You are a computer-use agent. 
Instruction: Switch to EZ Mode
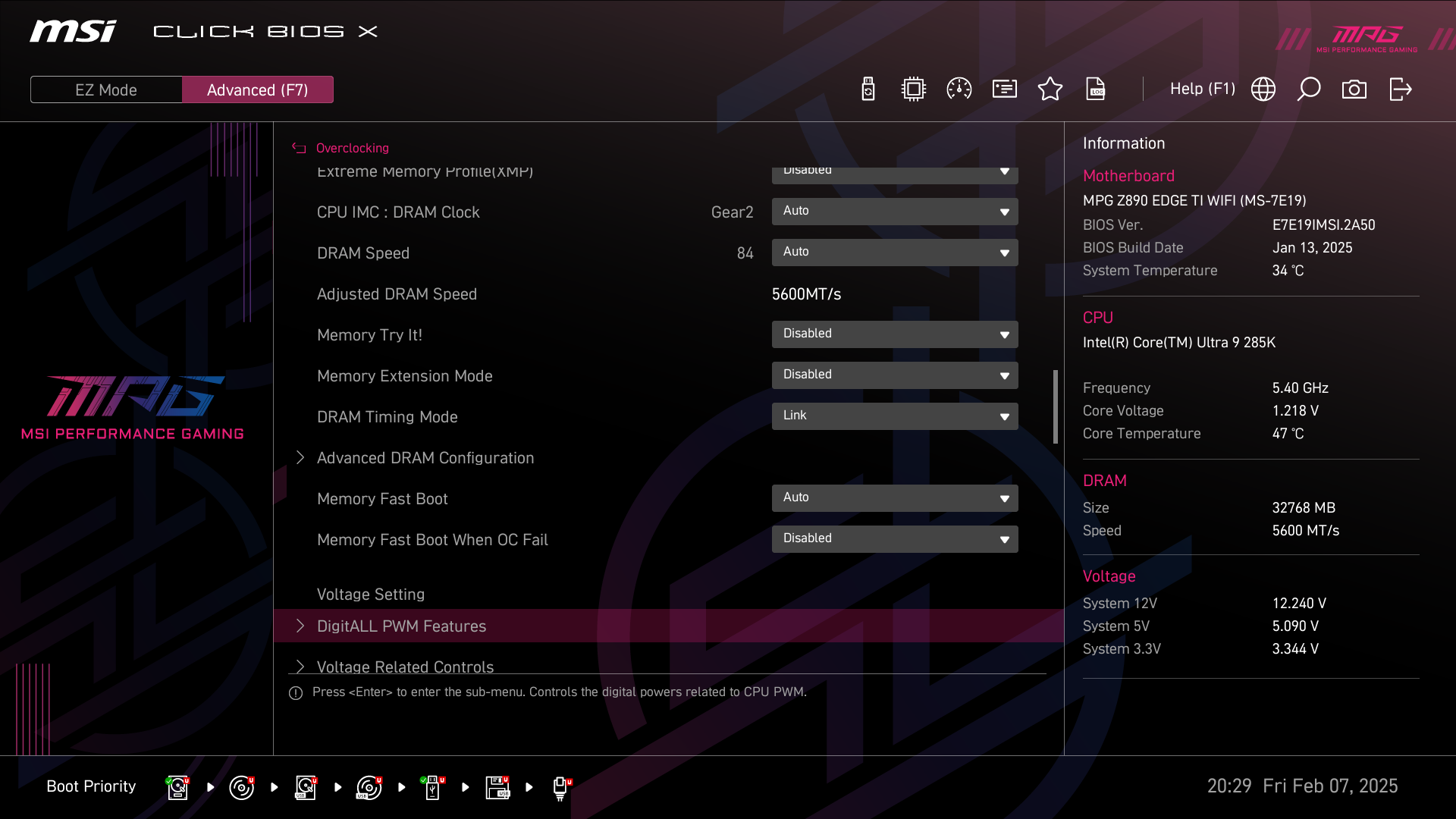pyautogui.click(x=106, y=89)
